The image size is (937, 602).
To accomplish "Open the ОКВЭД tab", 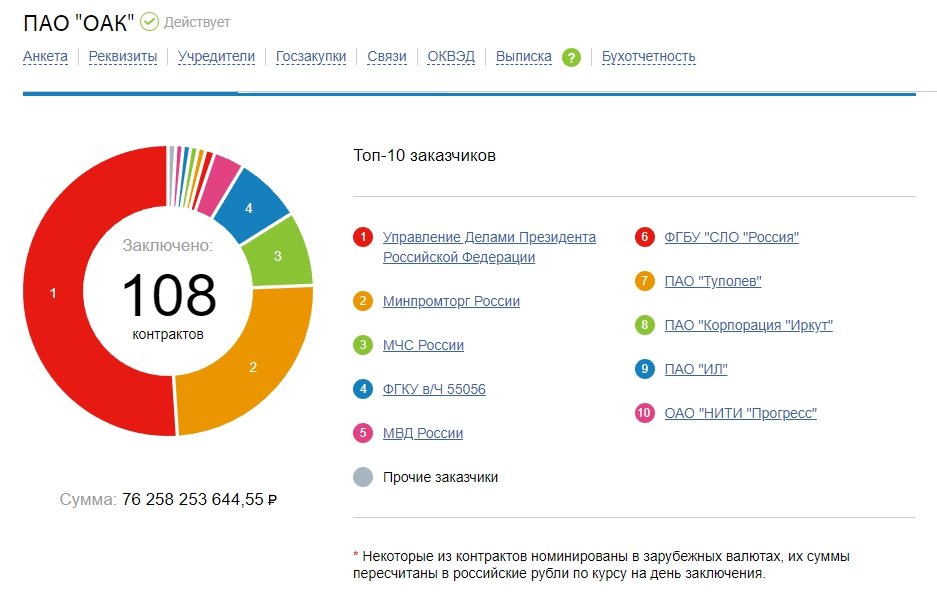I will coord(451,56).
